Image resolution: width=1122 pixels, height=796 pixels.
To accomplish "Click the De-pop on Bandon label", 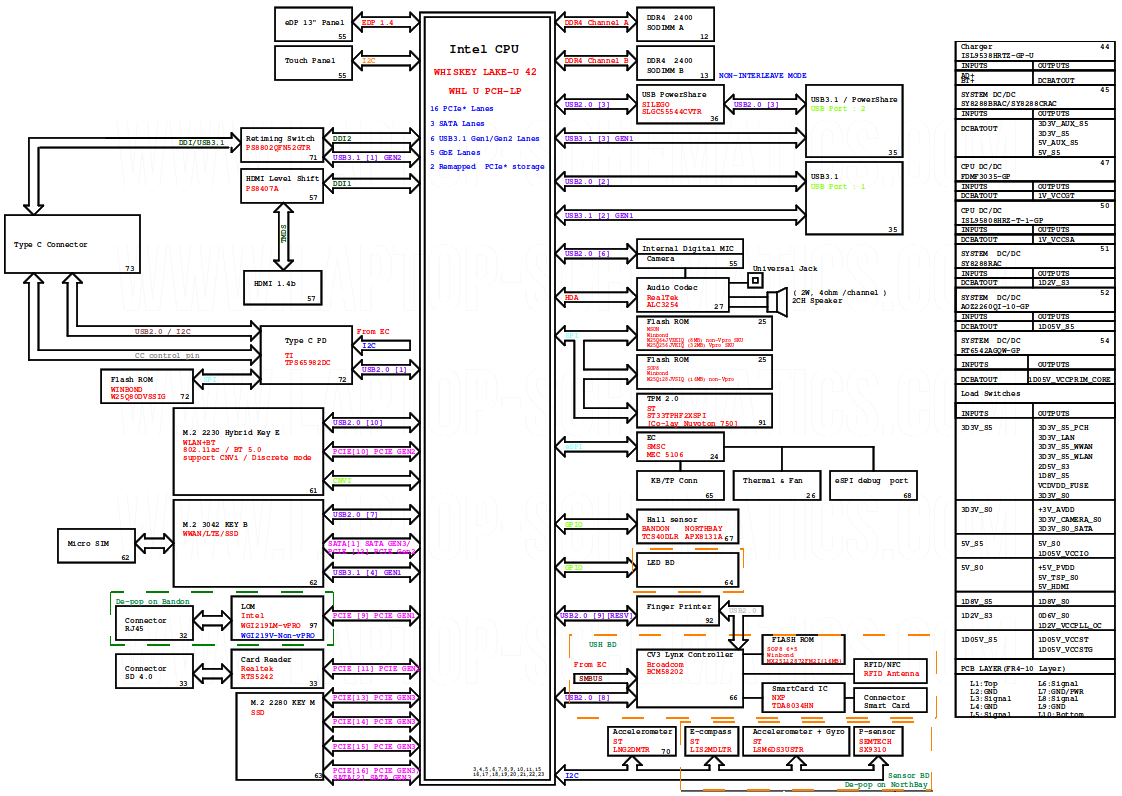I will [152, 601].
